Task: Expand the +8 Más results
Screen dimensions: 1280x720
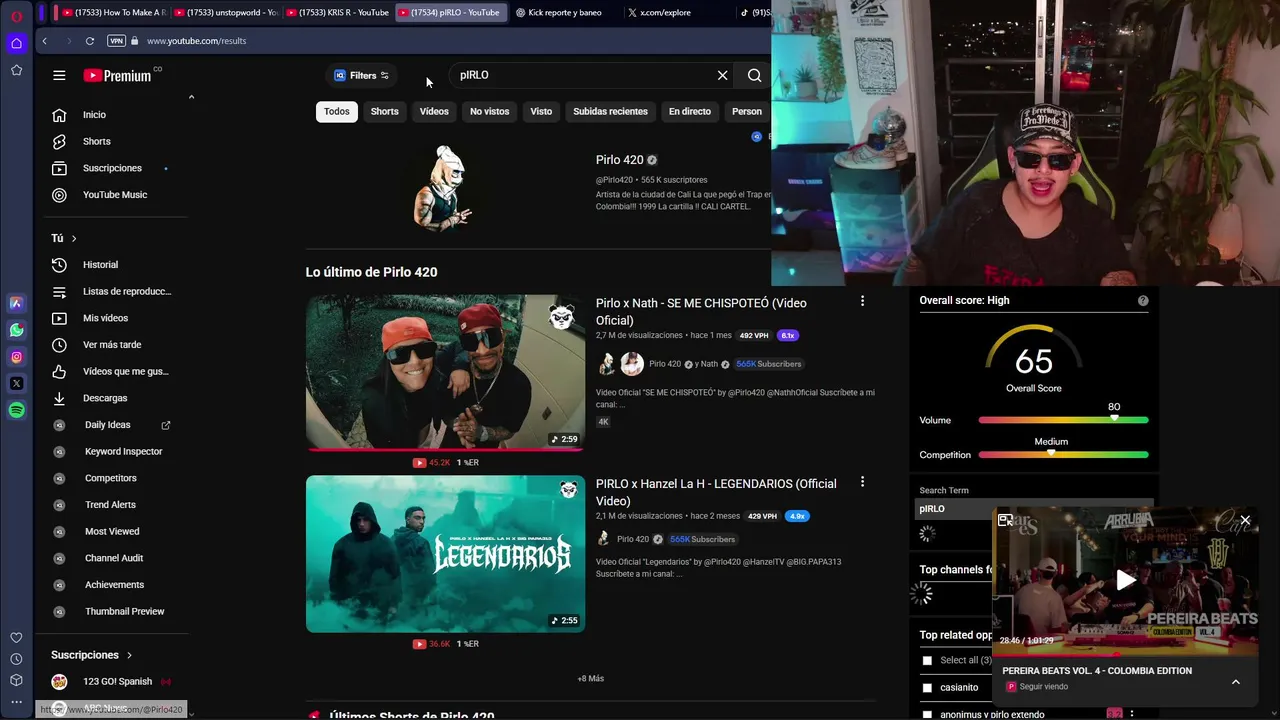Action: tap(590, 678)
